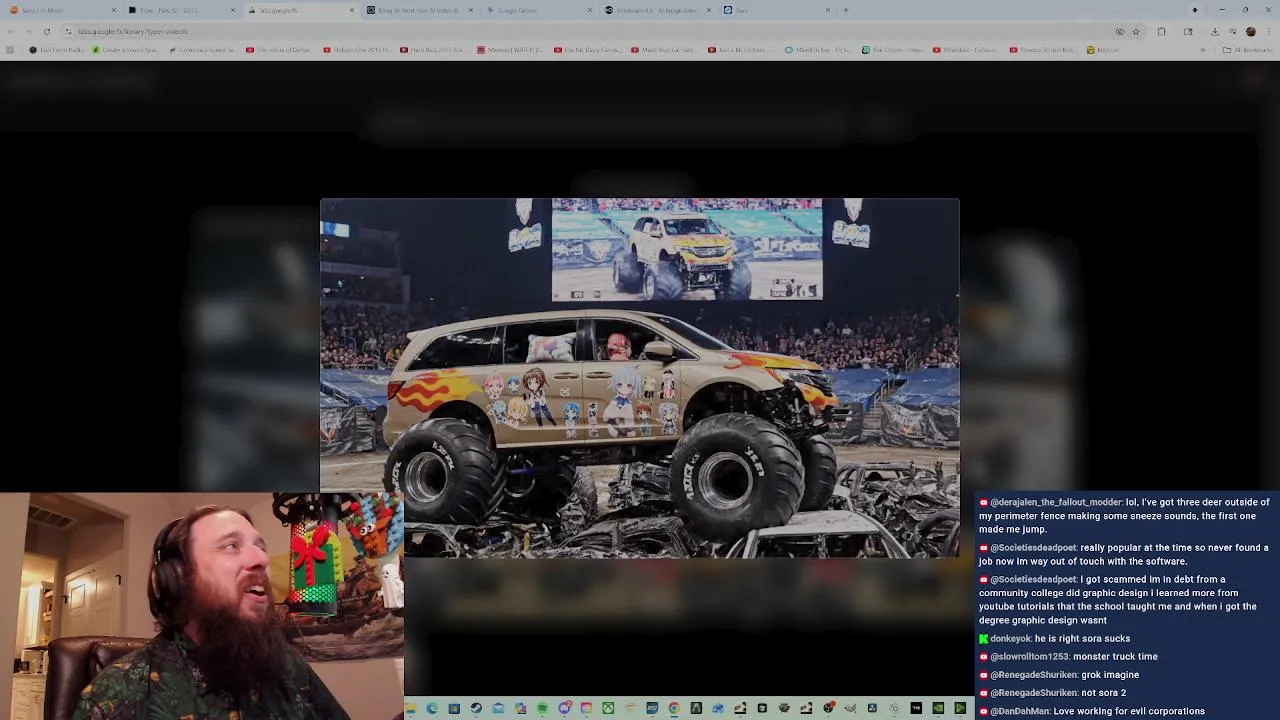Launch Microsoft Edge from the taskbar
The image size is (1280, 720).
click(432, 708)
